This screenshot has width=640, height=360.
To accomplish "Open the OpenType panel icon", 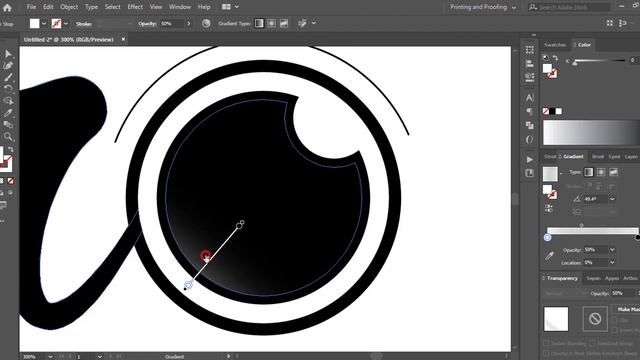I will (530, 139).
